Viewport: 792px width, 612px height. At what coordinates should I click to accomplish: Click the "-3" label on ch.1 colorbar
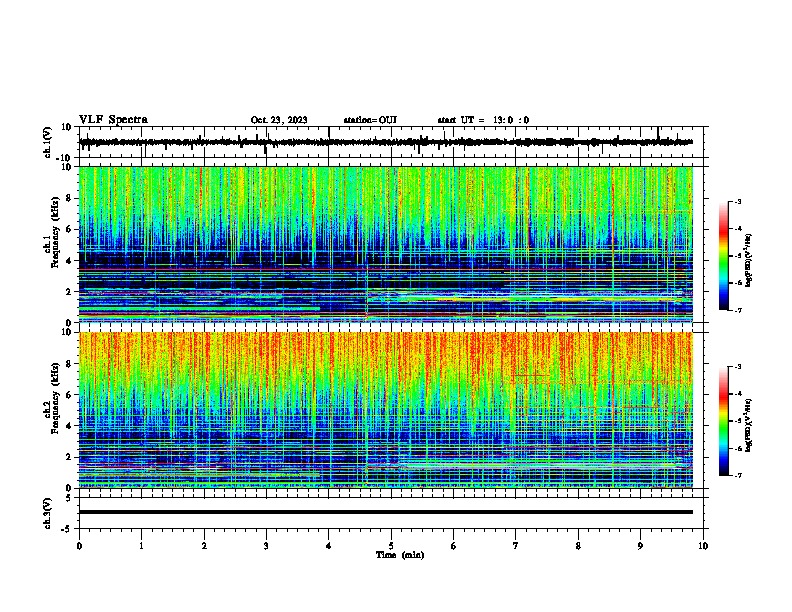738,202
